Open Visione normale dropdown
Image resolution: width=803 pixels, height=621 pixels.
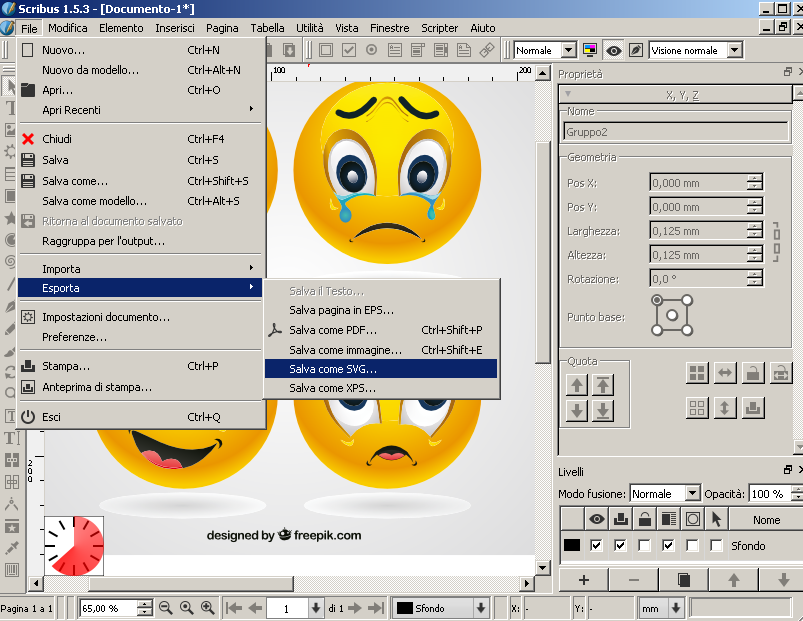click(x=696, y=50)
